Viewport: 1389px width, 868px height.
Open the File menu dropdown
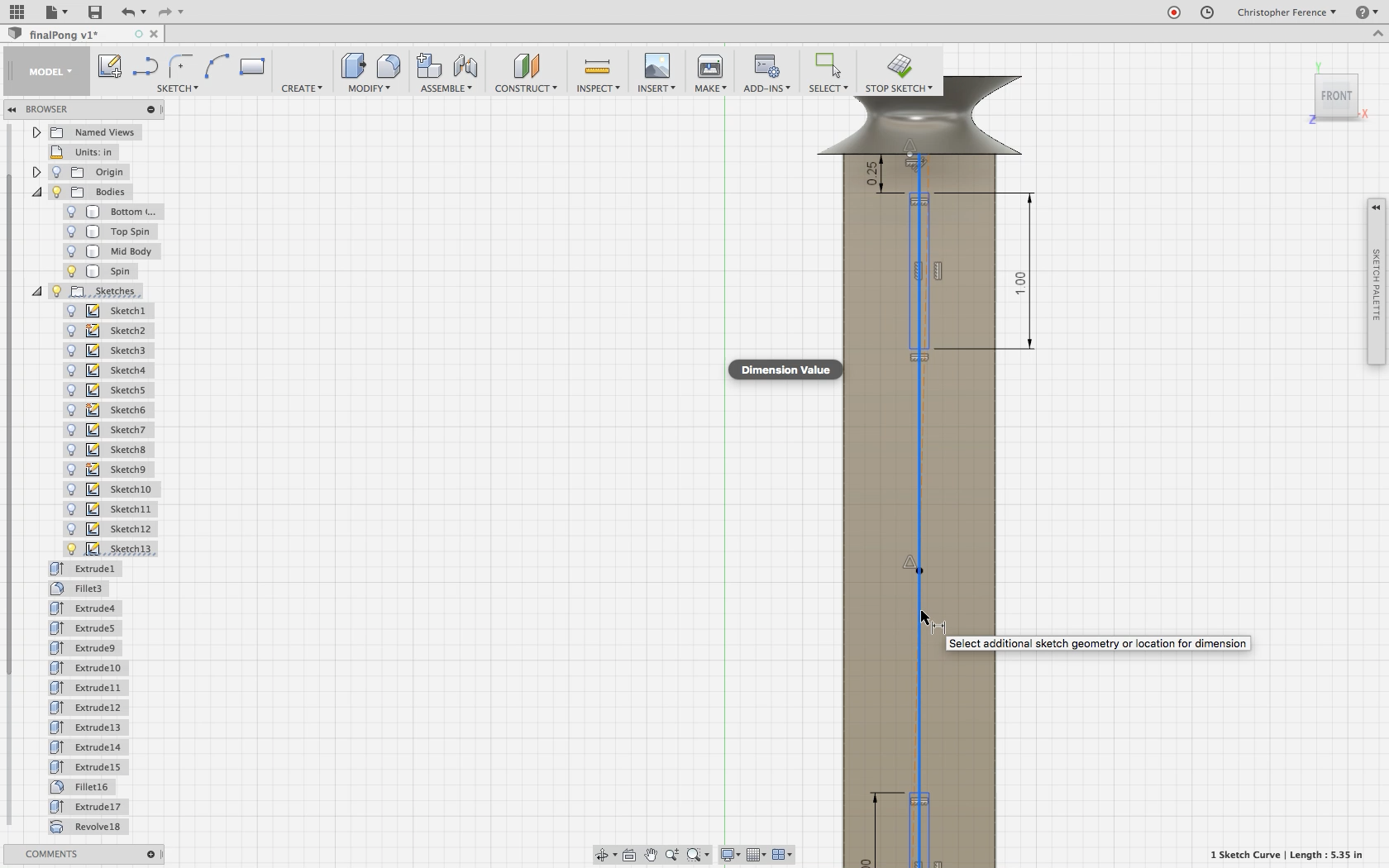pyautogui.click(x=57, y=12)
